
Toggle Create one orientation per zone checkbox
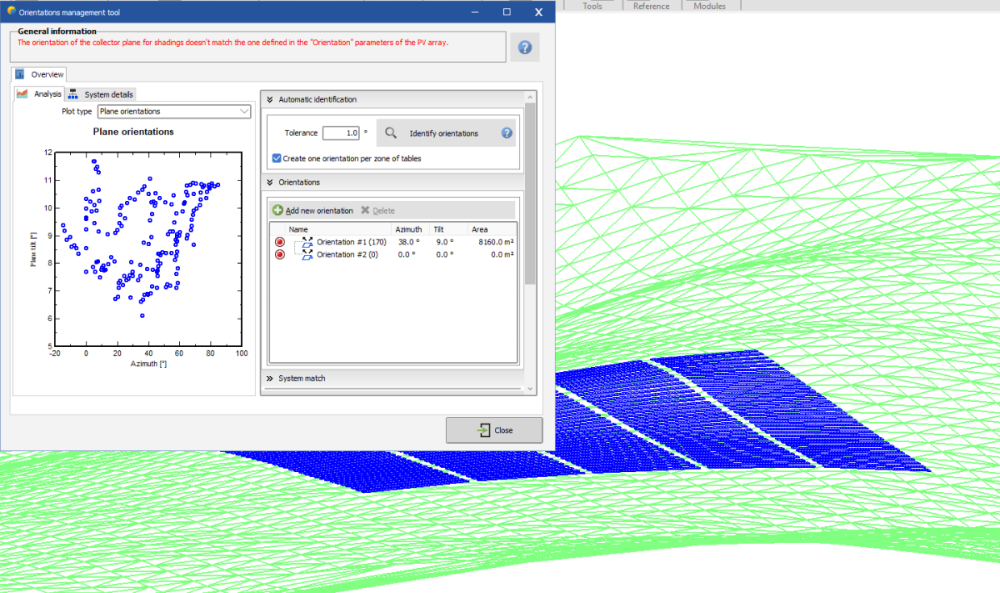coord(277,158)
